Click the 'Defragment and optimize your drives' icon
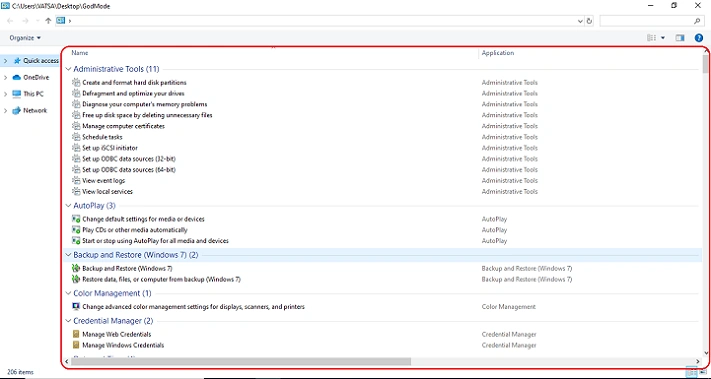 (76, 93)
